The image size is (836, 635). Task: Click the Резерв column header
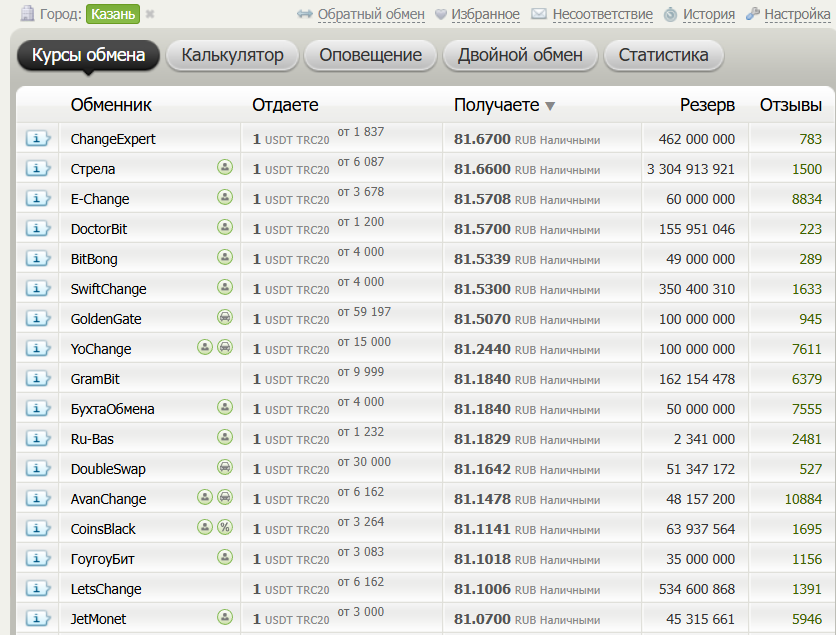(707, 105)
